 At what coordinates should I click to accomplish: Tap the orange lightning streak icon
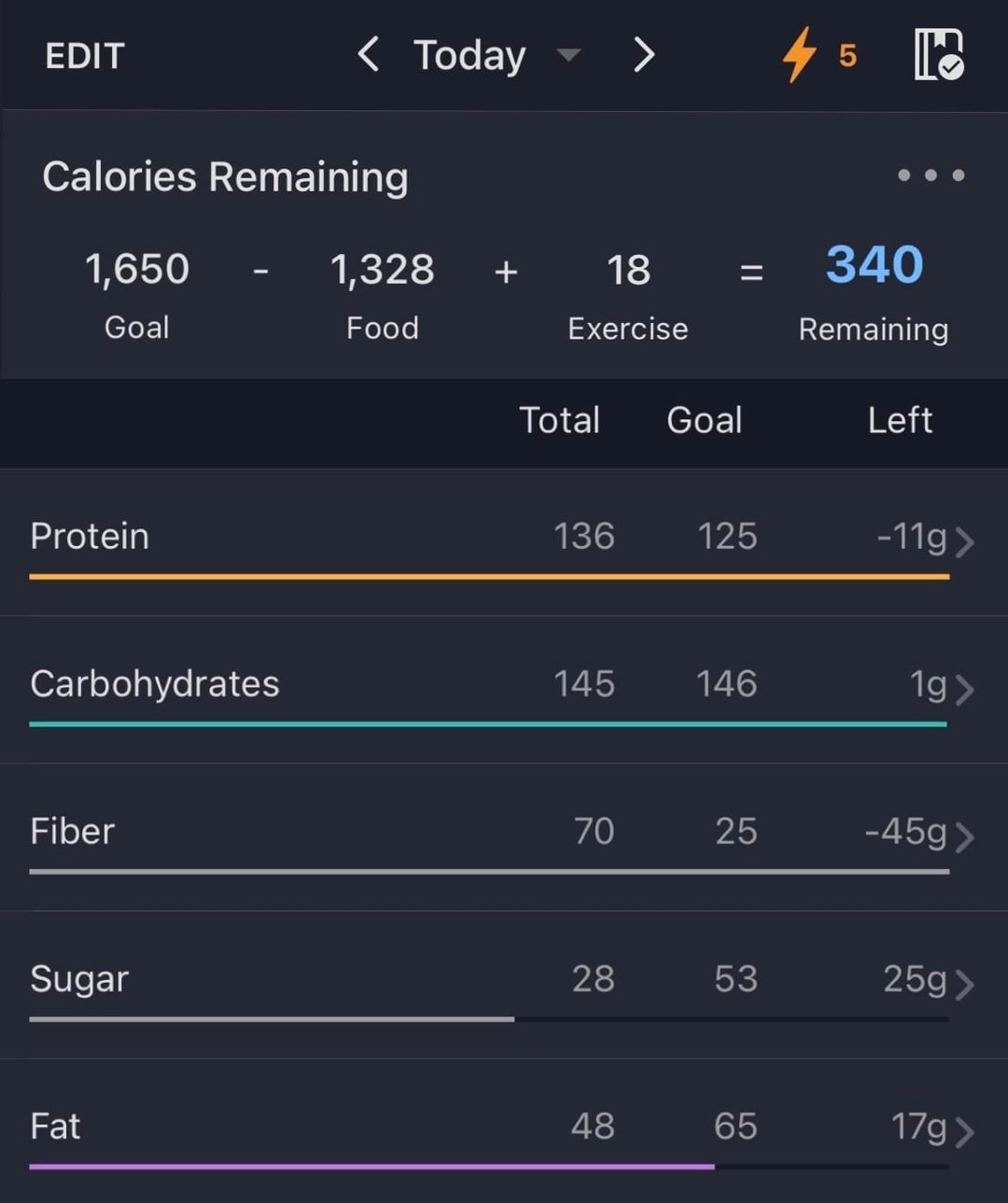(x=799, y=54)
